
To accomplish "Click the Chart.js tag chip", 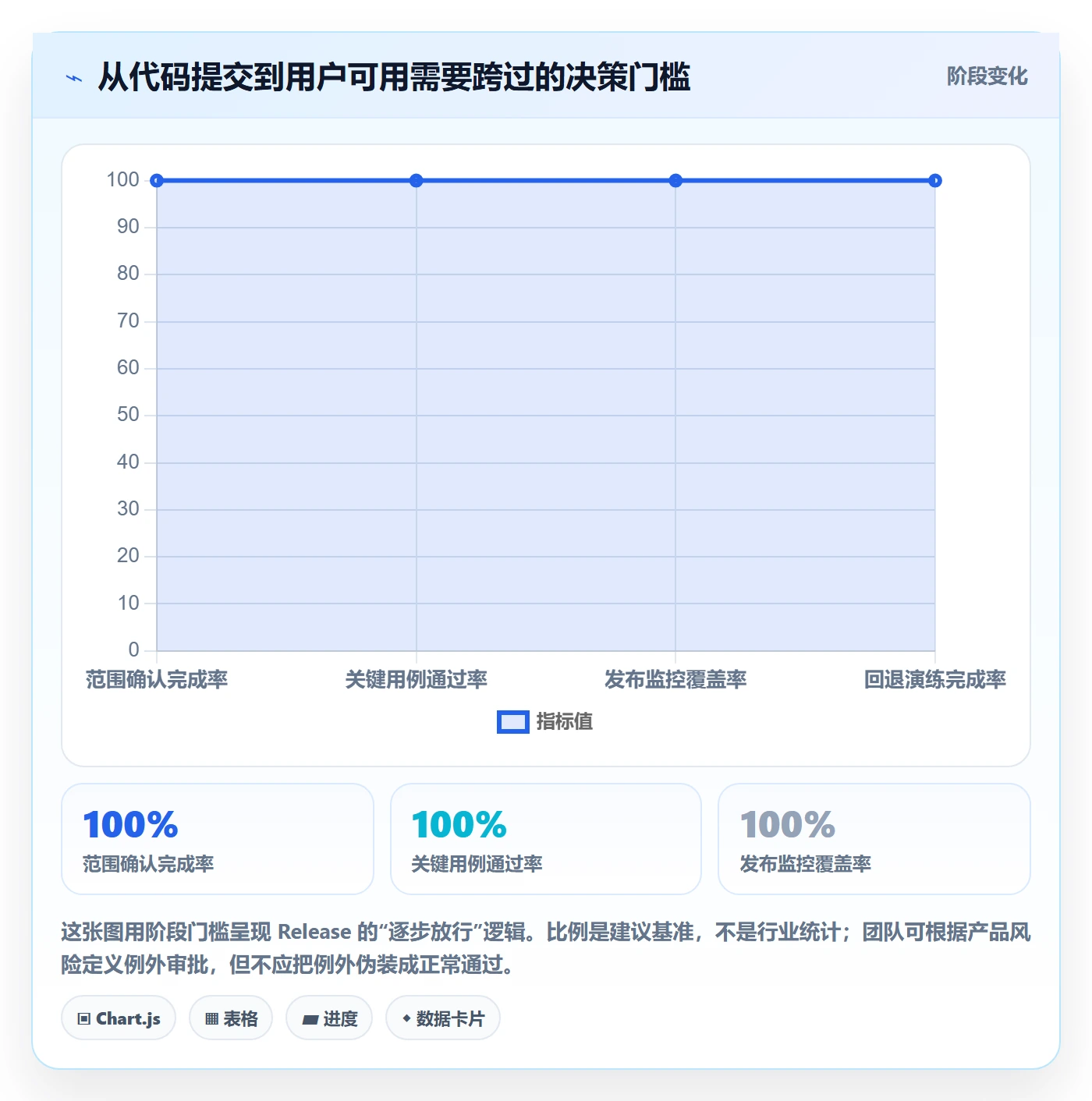I will pos(119,1018).
